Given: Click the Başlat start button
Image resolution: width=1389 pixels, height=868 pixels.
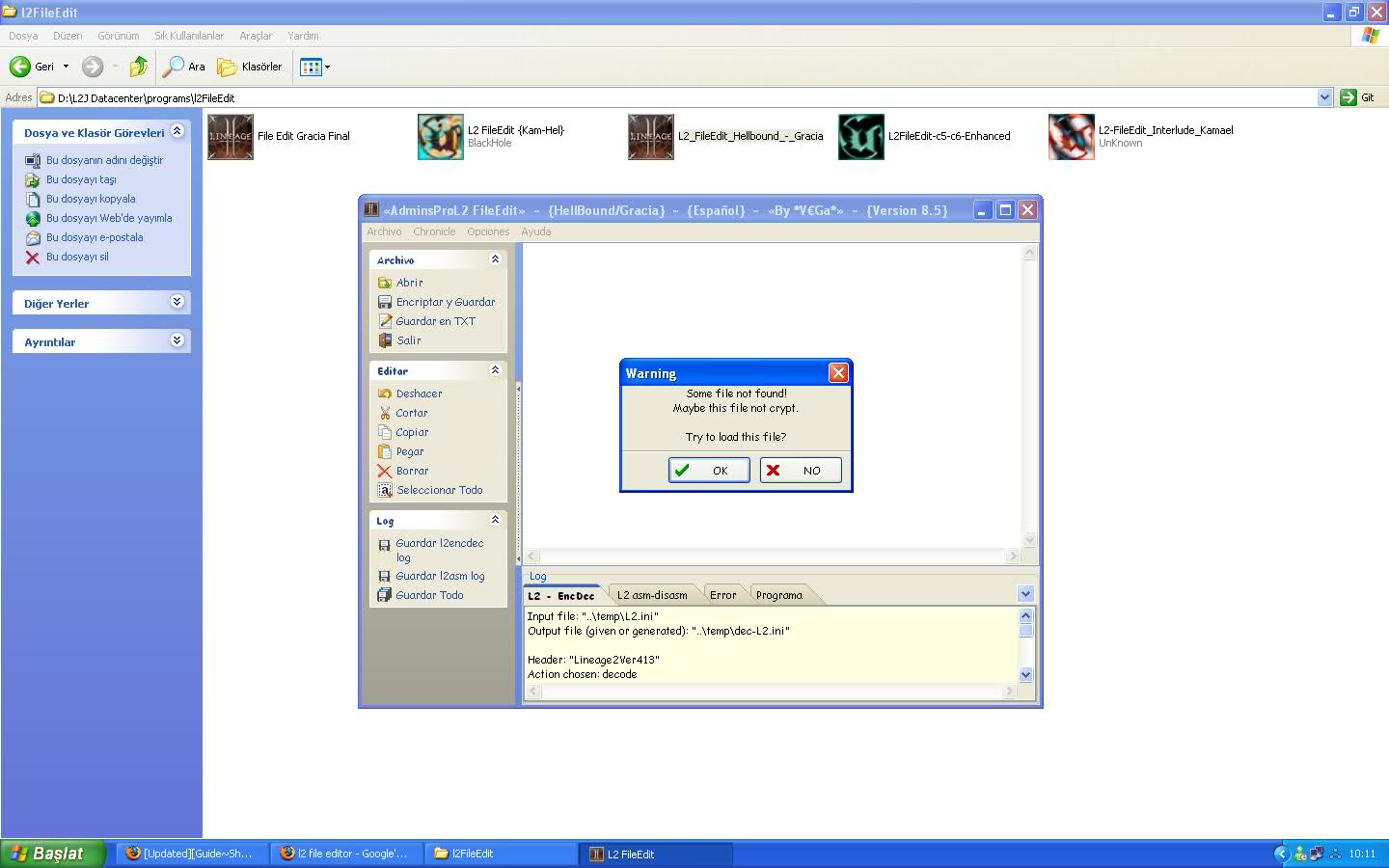Looking at the screenshot, I should [x=53, y=854].
